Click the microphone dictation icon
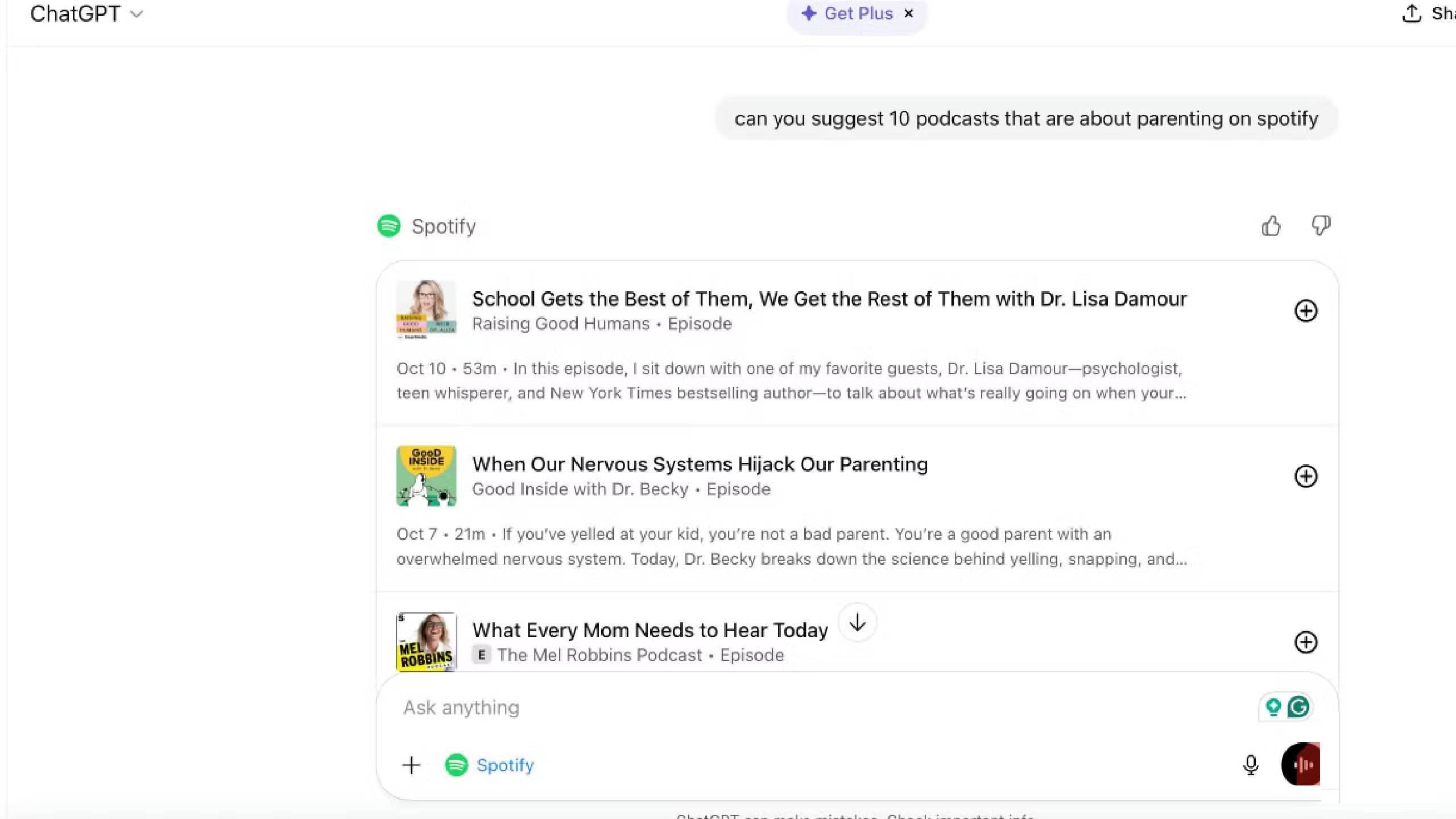This screenshot has width=1456, height=819. tap(1250, 765)
